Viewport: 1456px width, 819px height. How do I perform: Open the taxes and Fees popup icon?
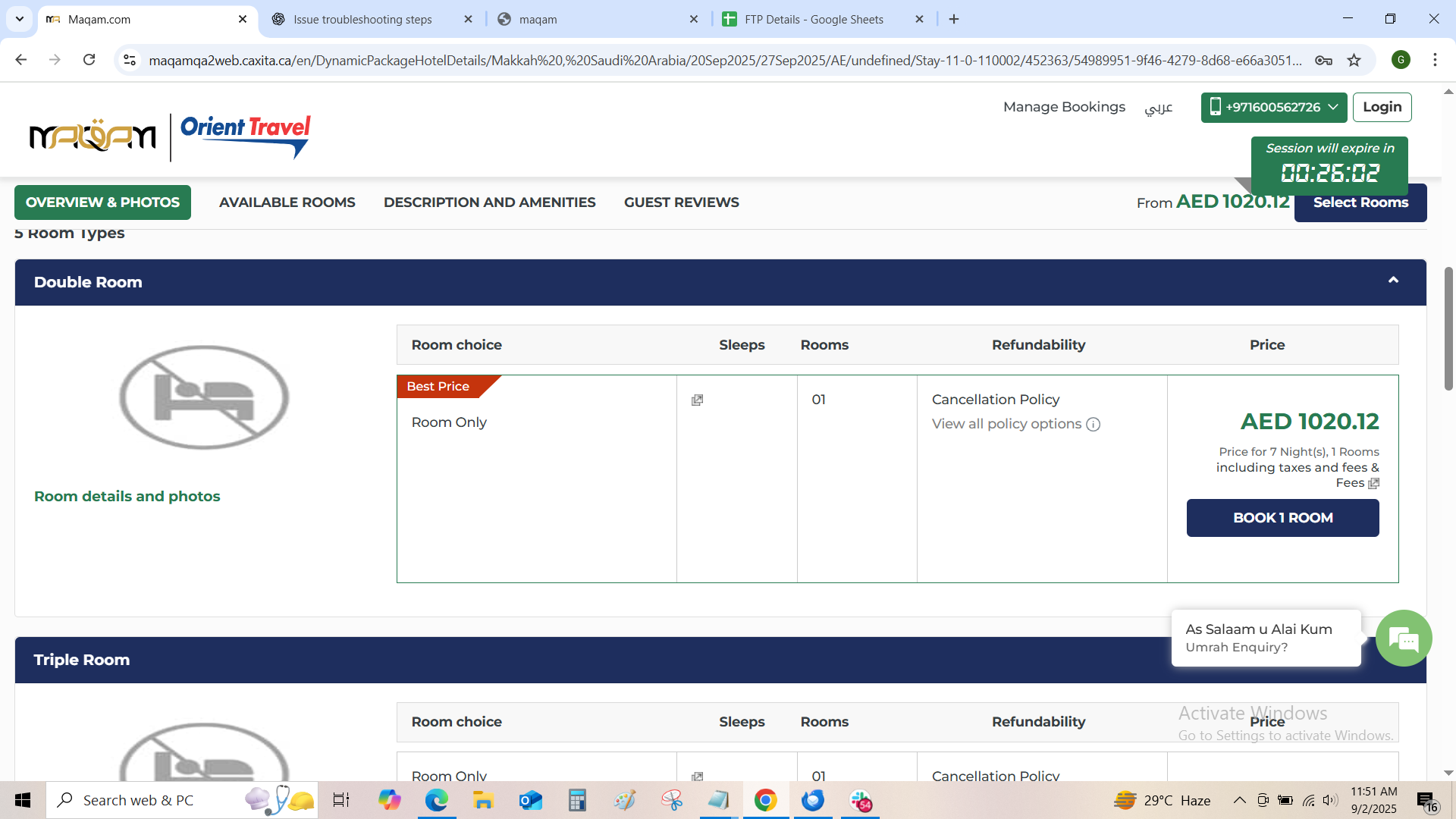(1373, 484)
